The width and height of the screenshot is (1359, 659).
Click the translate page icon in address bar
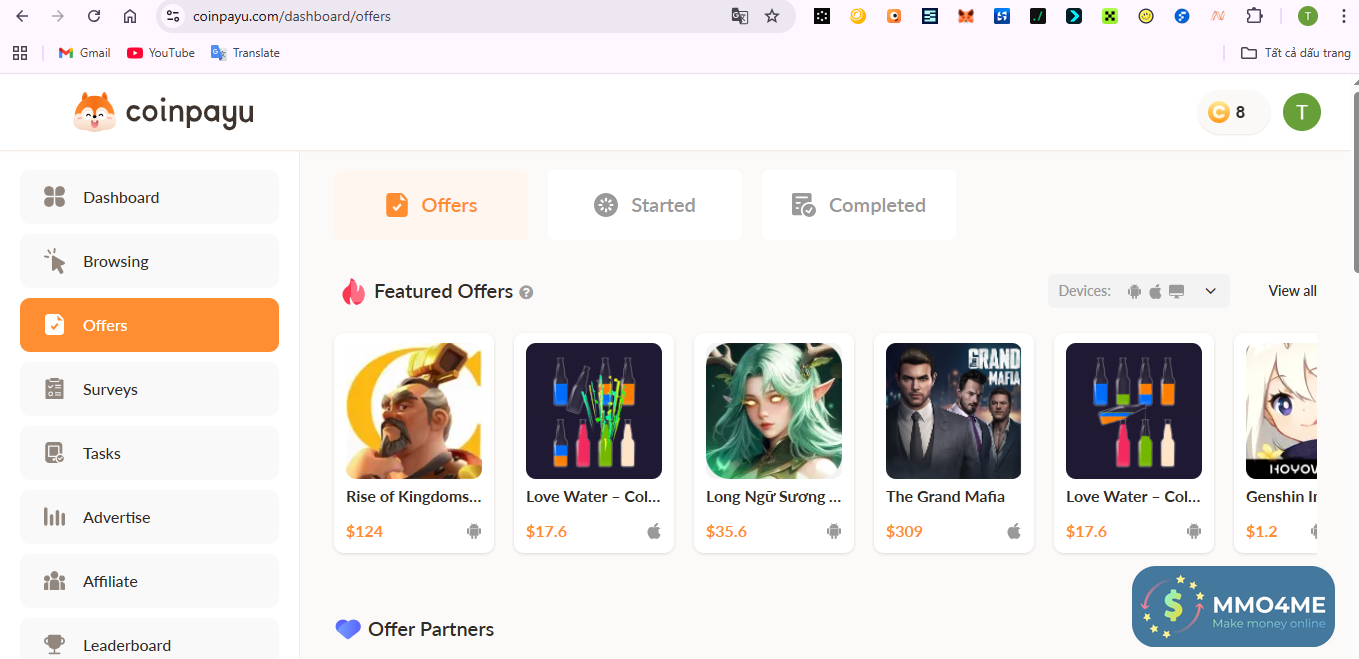point(740,16)
